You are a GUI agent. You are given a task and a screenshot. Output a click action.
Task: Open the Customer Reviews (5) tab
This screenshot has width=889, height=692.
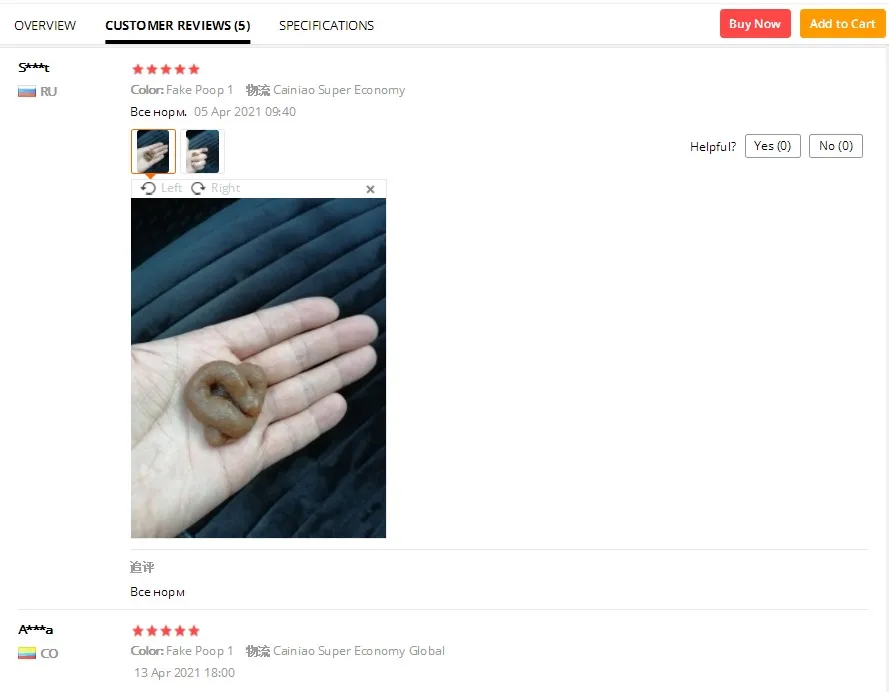pyautogui.click(x=177, y=26)
